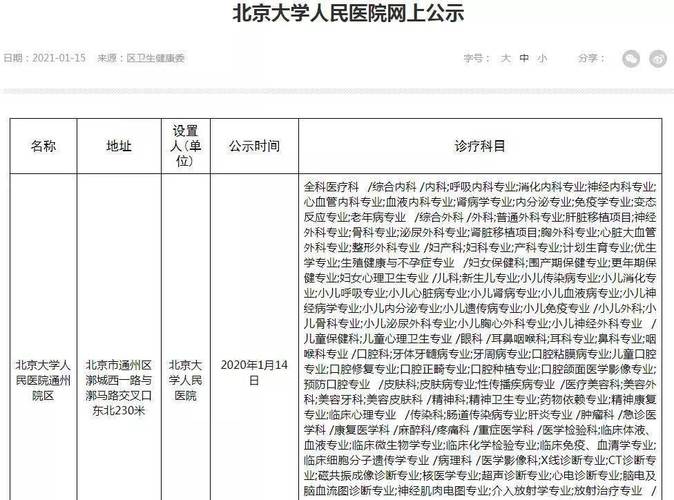Set font size to 大 (large)
674x500 pixels.
(x=506, y=58)
